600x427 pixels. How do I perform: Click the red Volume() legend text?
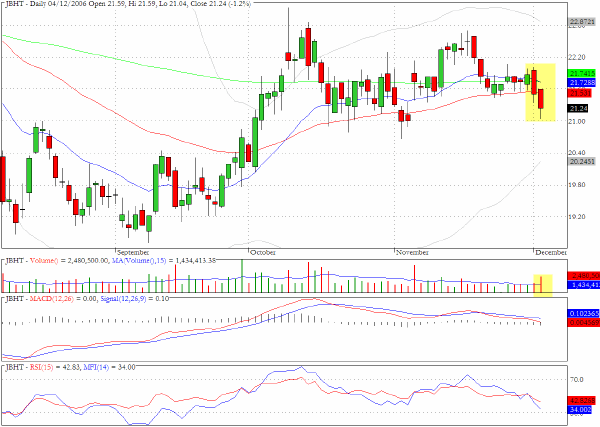coord(44,261)
